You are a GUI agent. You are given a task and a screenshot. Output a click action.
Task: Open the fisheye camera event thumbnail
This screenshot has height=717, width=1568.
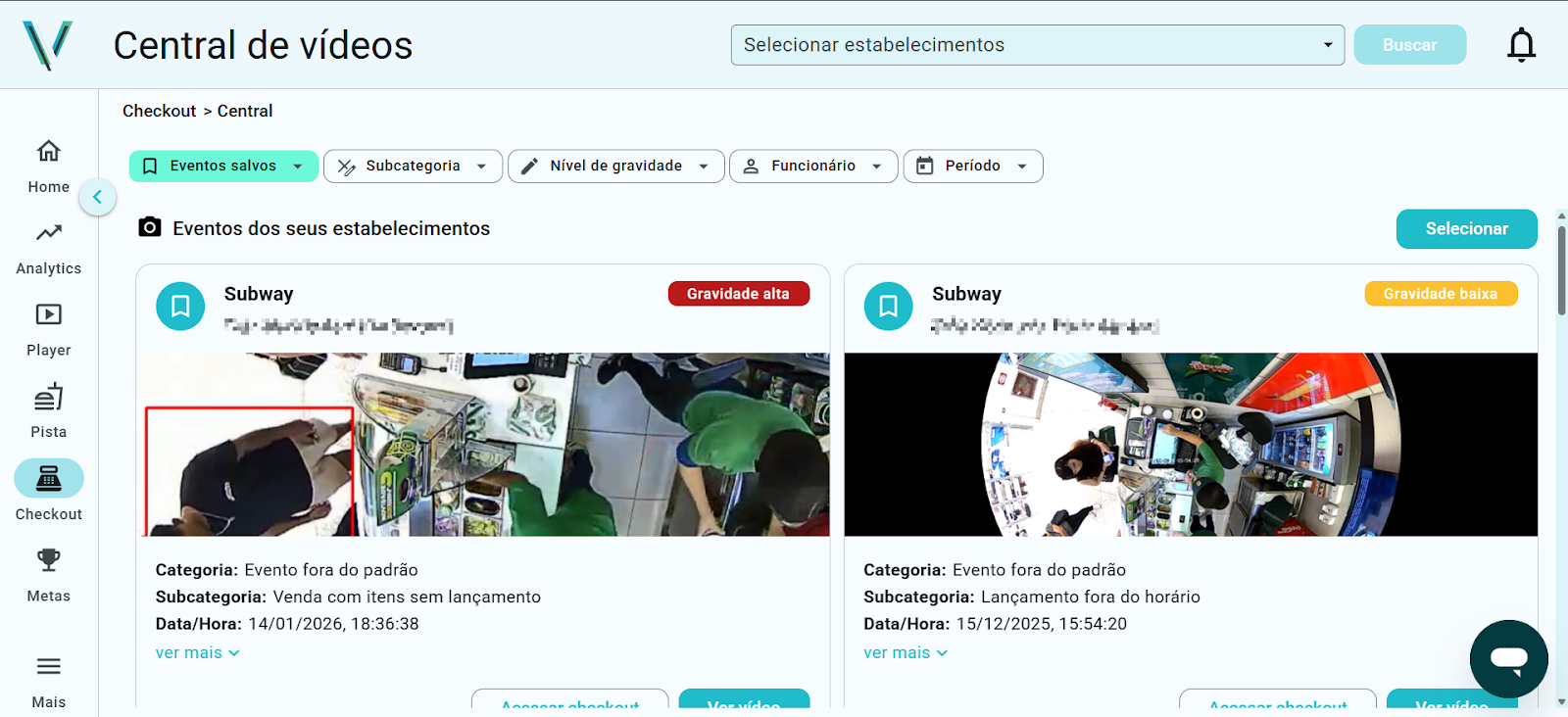[1191, 445]
